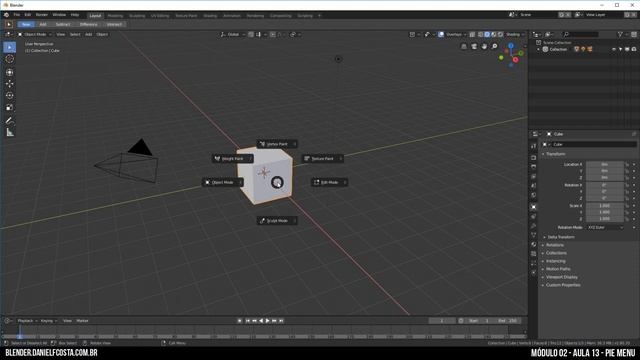Choose Texture Paint in pie menu
Screen dimensions: 640x360
pos(322,159)
